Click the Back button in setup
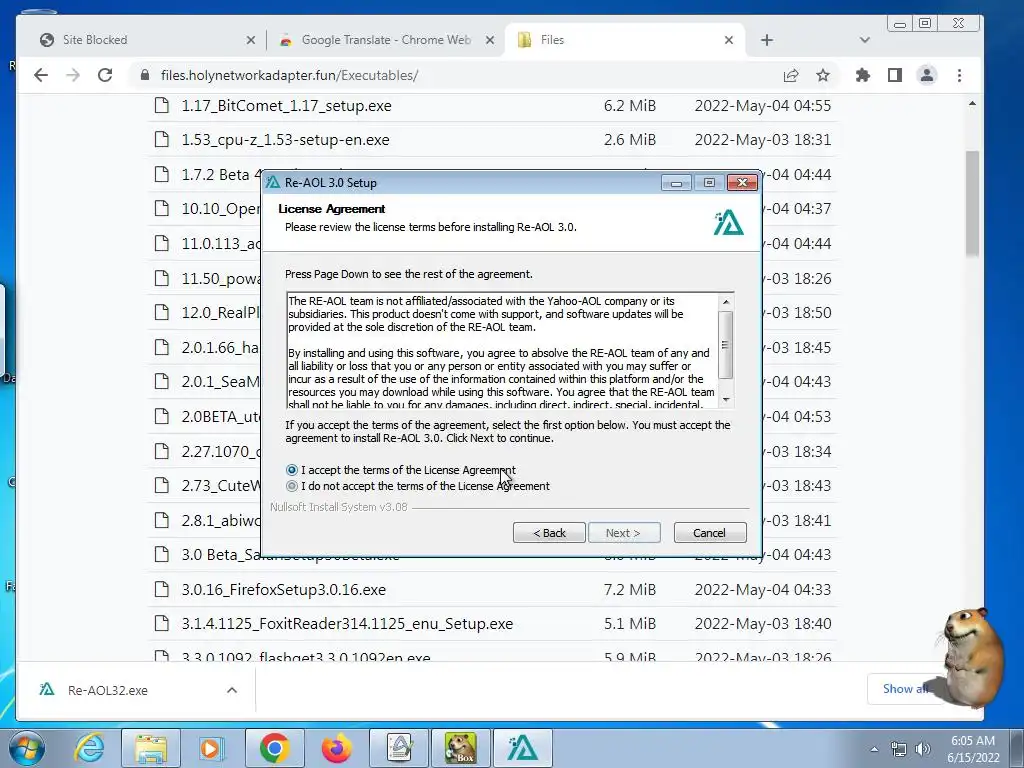The image size is (1024, 768). pos(549,533)
